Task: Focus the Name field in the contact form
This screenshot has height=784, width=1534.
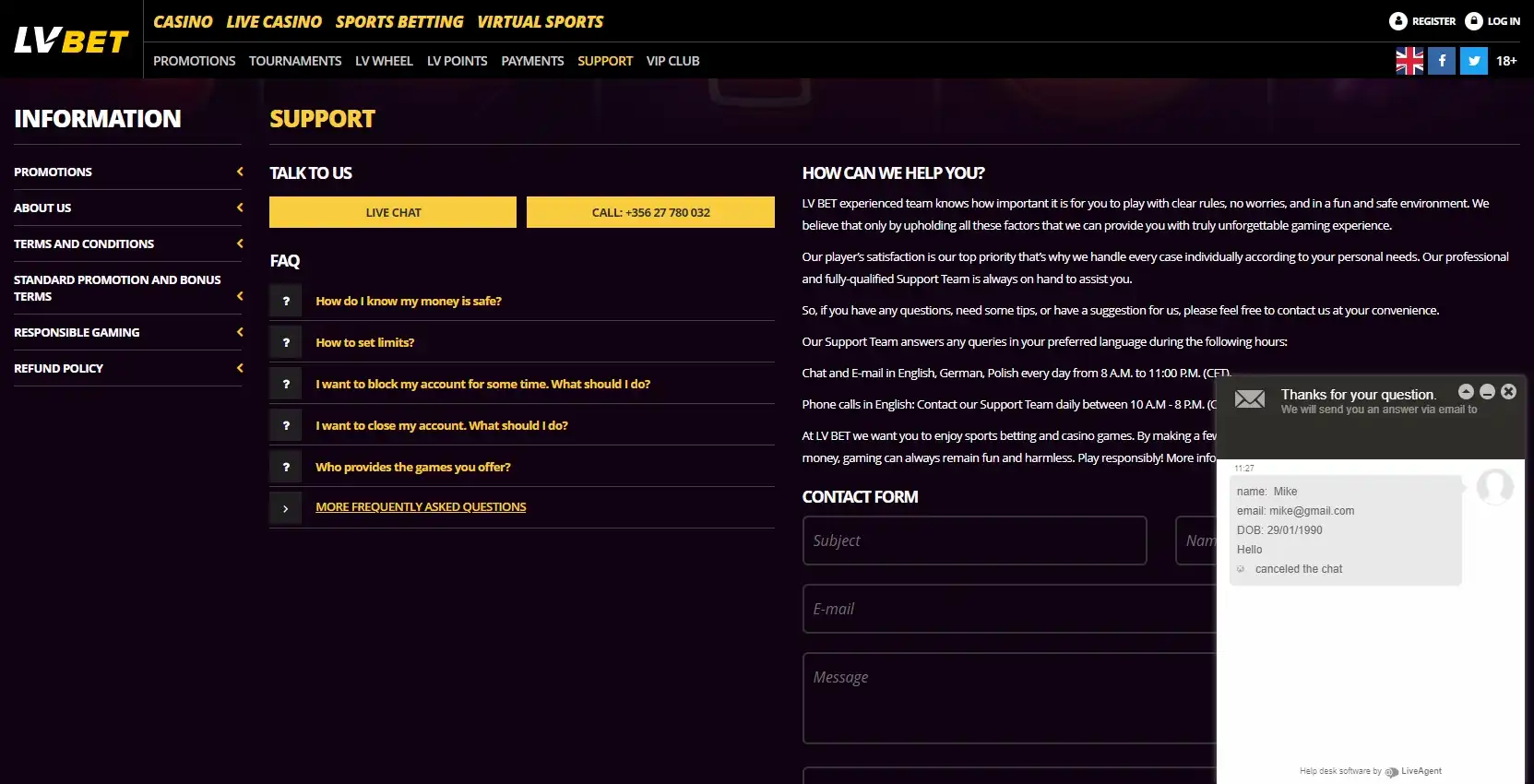Action: 1196,540
